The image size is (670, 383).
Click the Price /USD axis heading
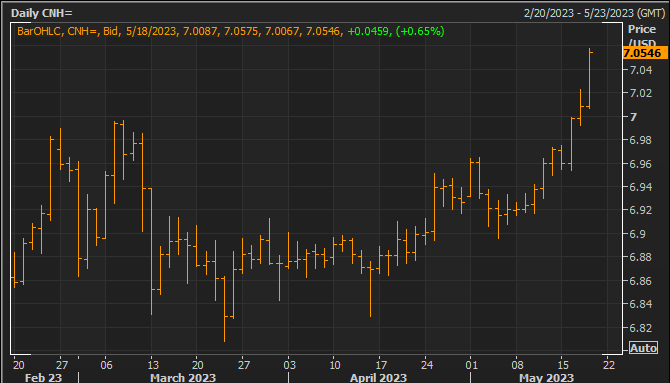(642, 36)
